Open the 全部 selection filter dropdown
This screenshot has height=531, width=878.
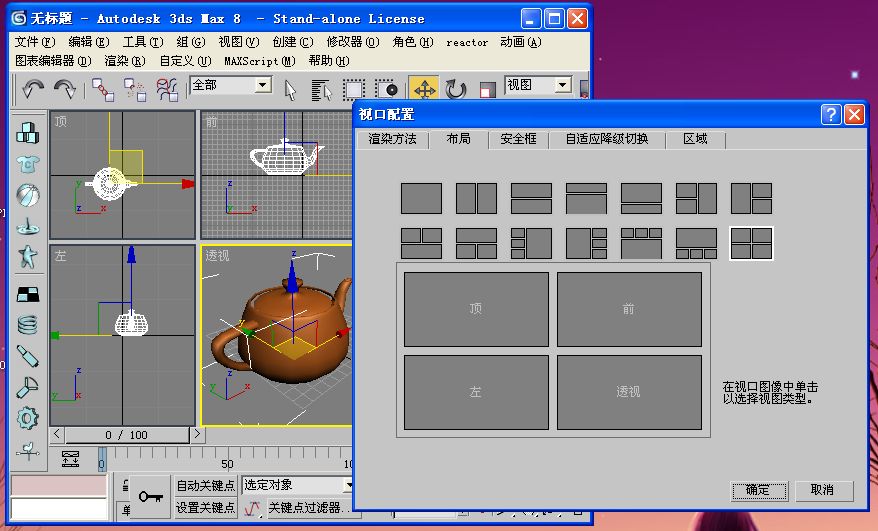263,85
